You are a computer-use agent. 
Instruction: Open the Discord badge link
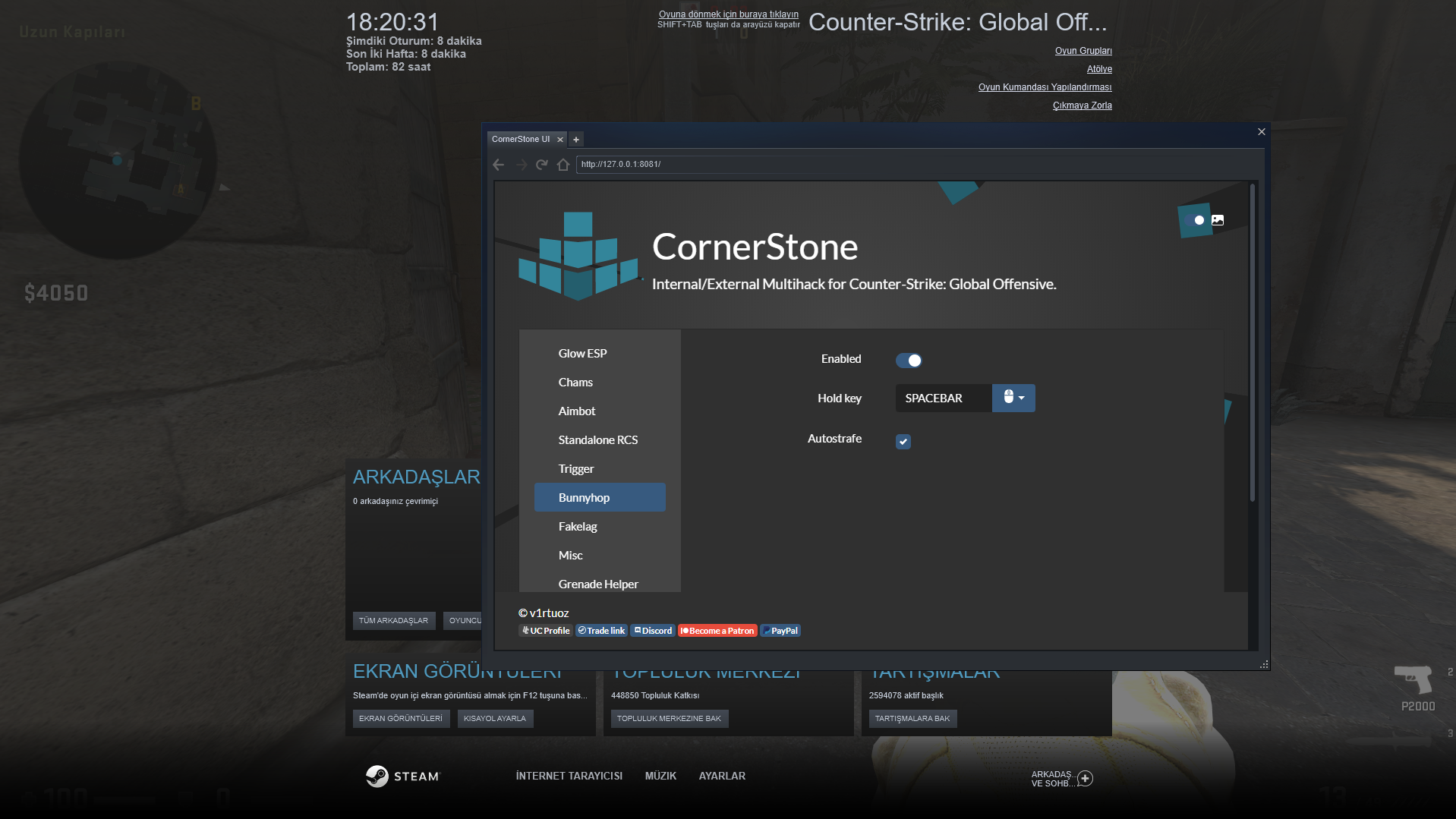(x=653, y=631)
